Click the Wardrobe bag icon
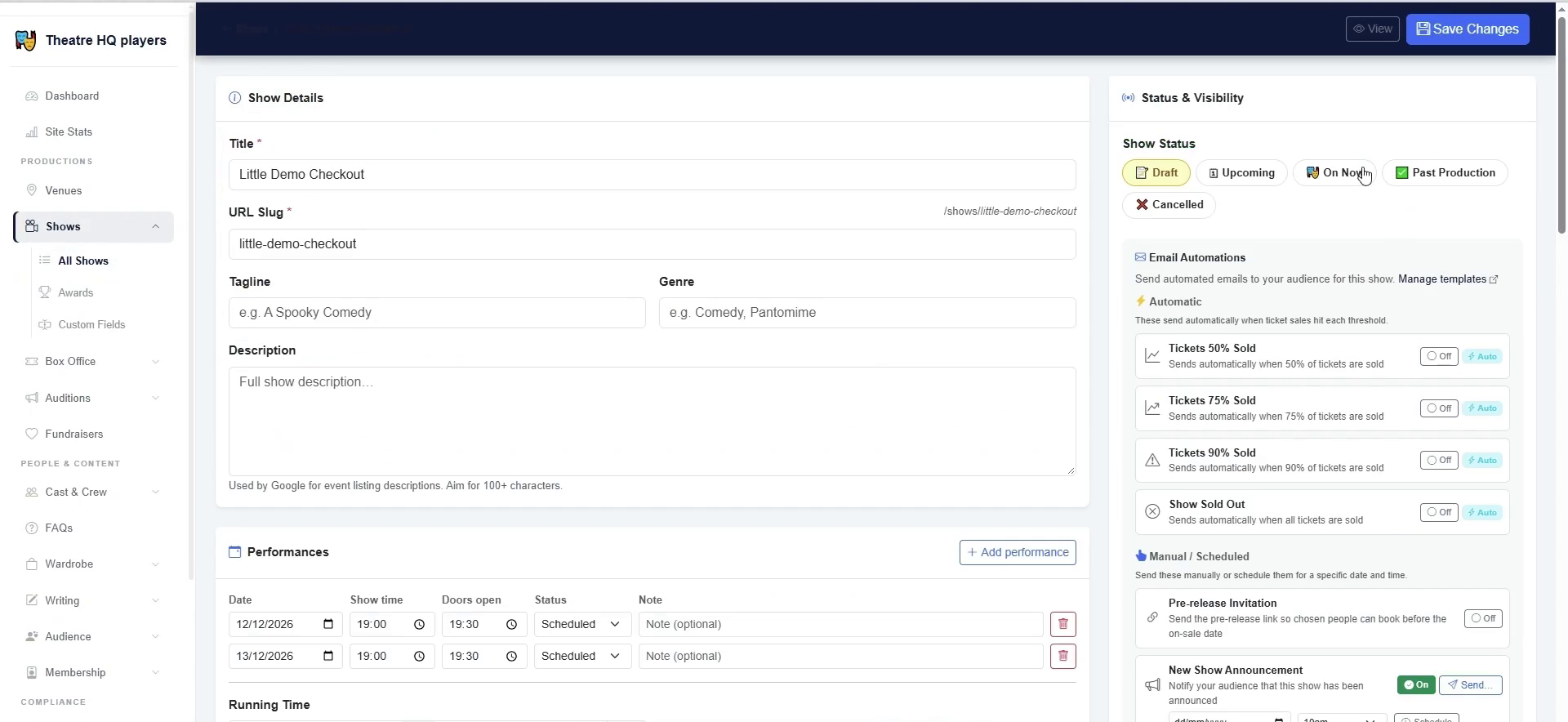The image size is (1568, 722). click(32, 564)
